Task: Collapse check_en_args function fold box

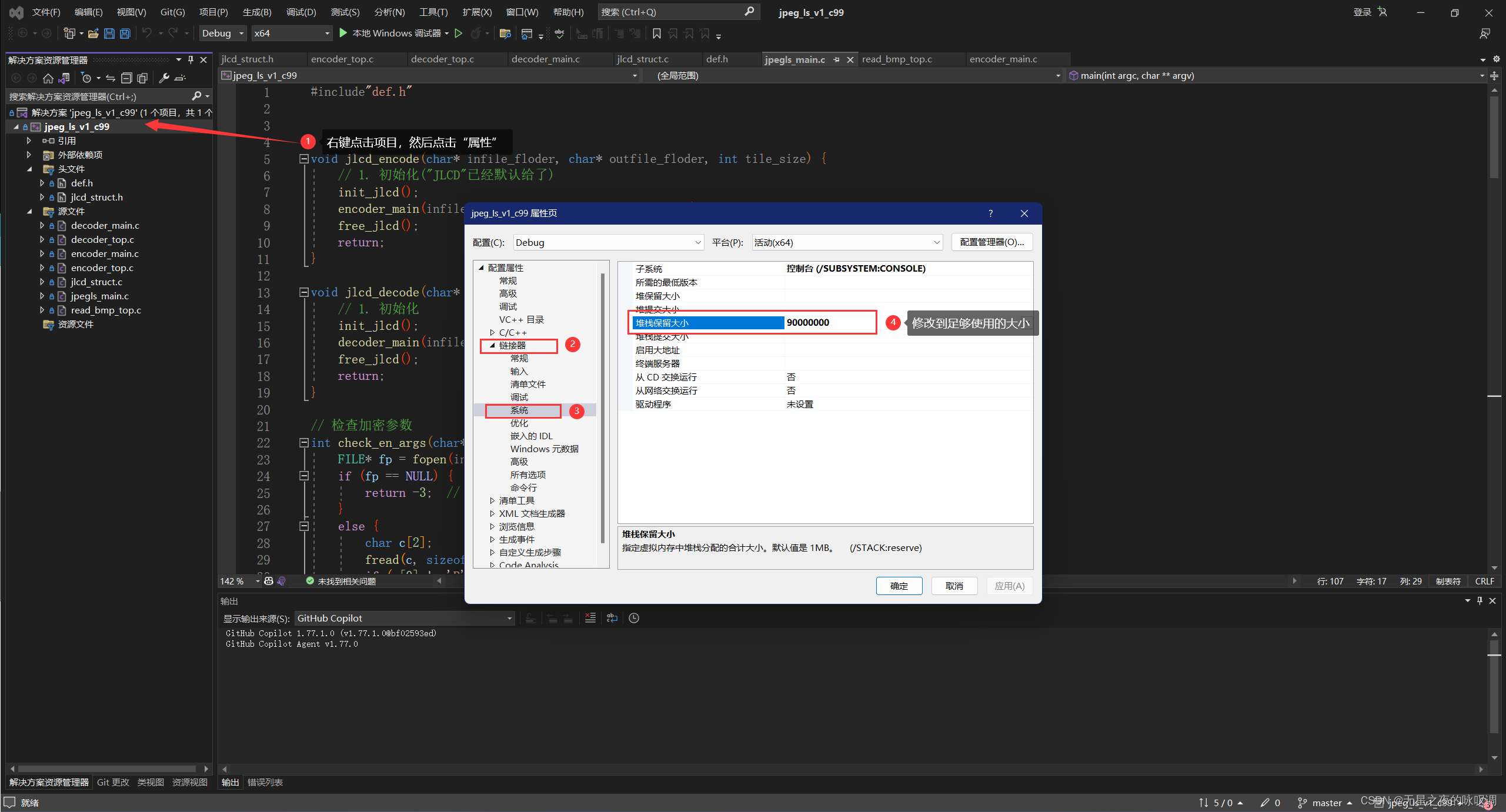Action: (x=304, y=443)
